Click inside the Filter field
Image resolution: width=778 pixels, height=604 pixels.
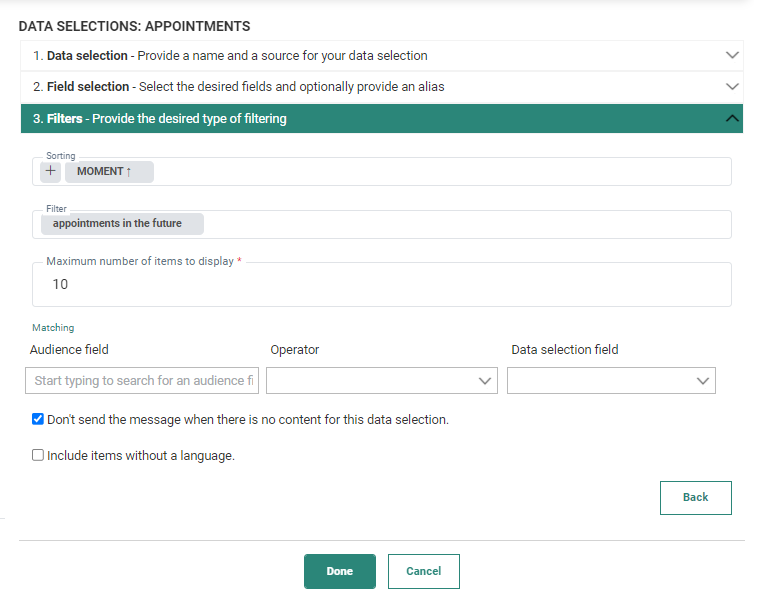(460, 224)
